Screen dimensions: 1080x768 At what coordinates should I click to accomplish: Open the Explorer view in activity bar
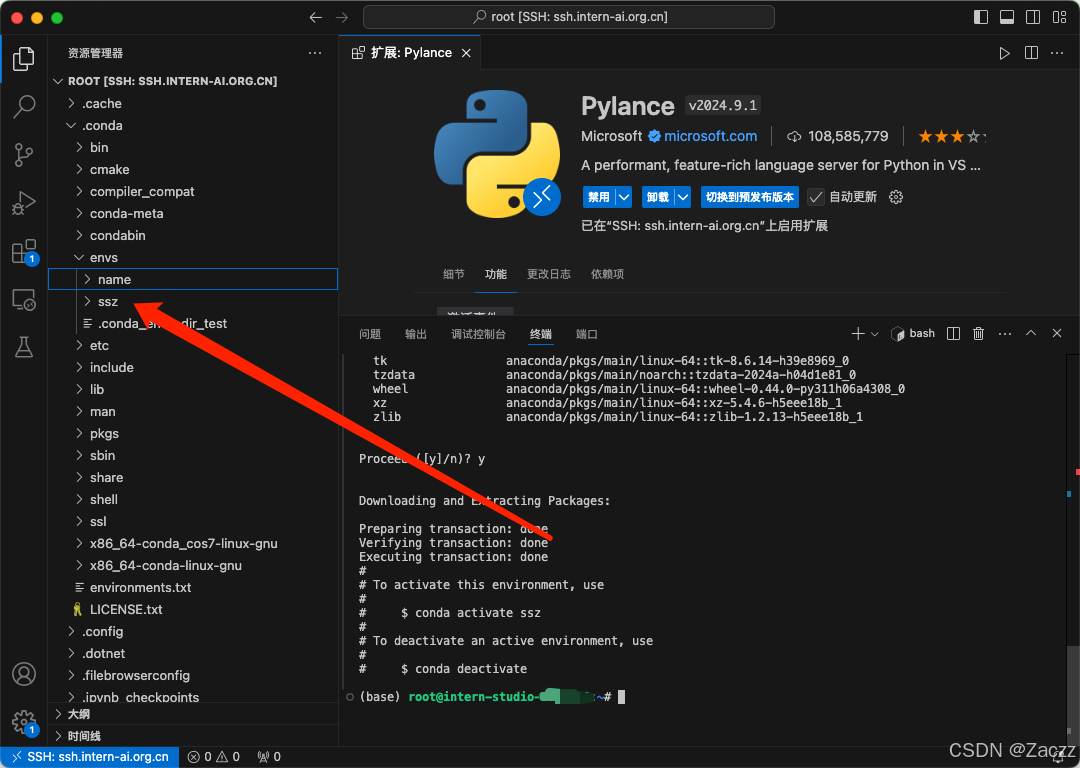(x=24, y=59)
